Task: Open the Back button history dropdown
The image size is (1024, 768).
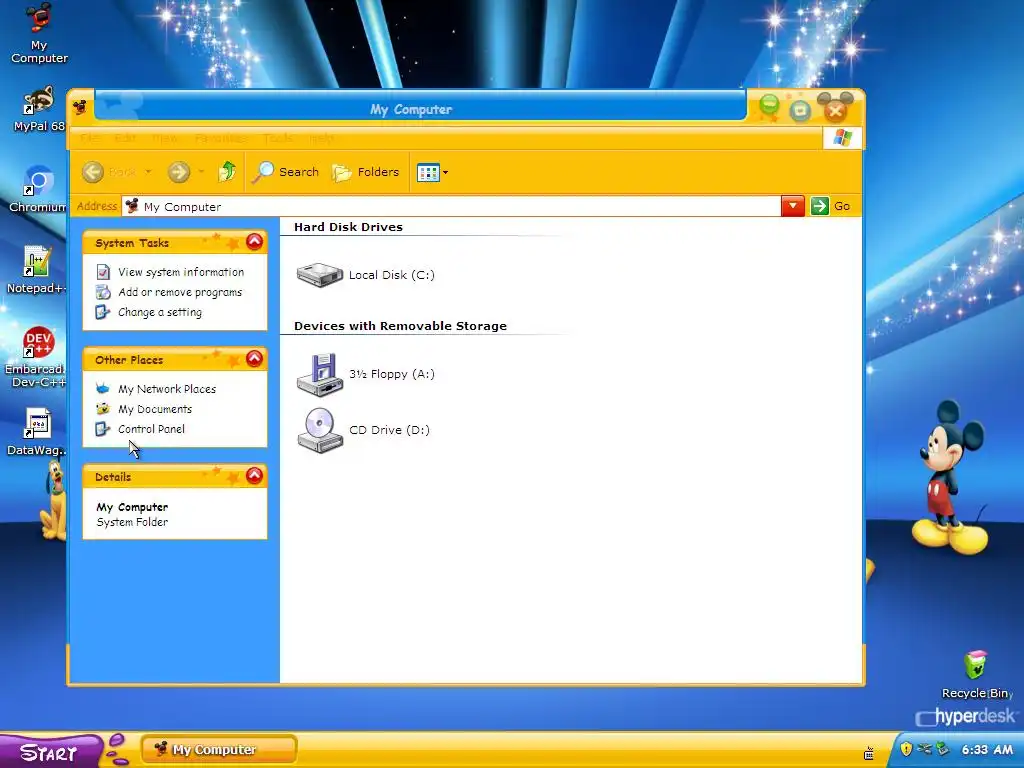Action: click(148, 172)
